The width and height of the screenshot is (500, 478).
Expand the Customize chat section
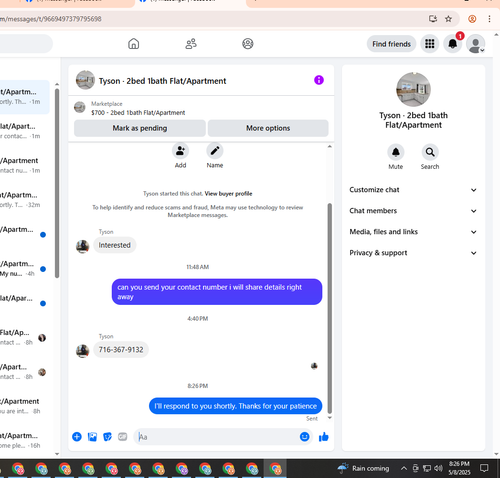[413, 190]
